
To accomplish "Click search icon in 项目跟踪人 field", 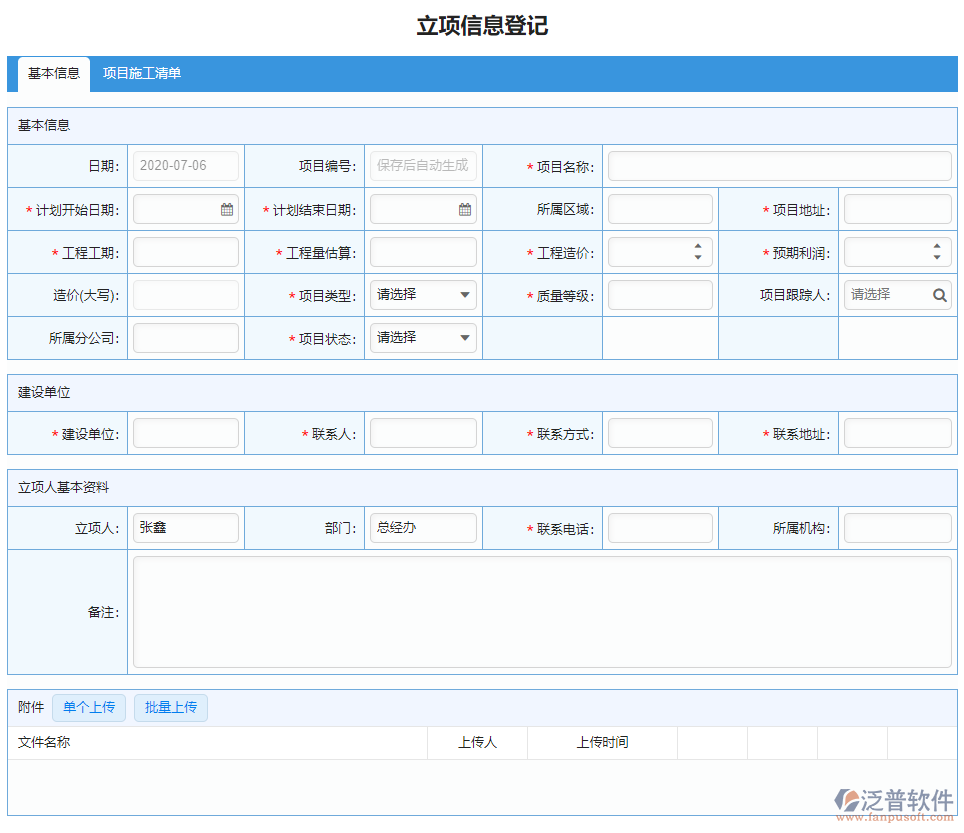I will pos(939,295).
